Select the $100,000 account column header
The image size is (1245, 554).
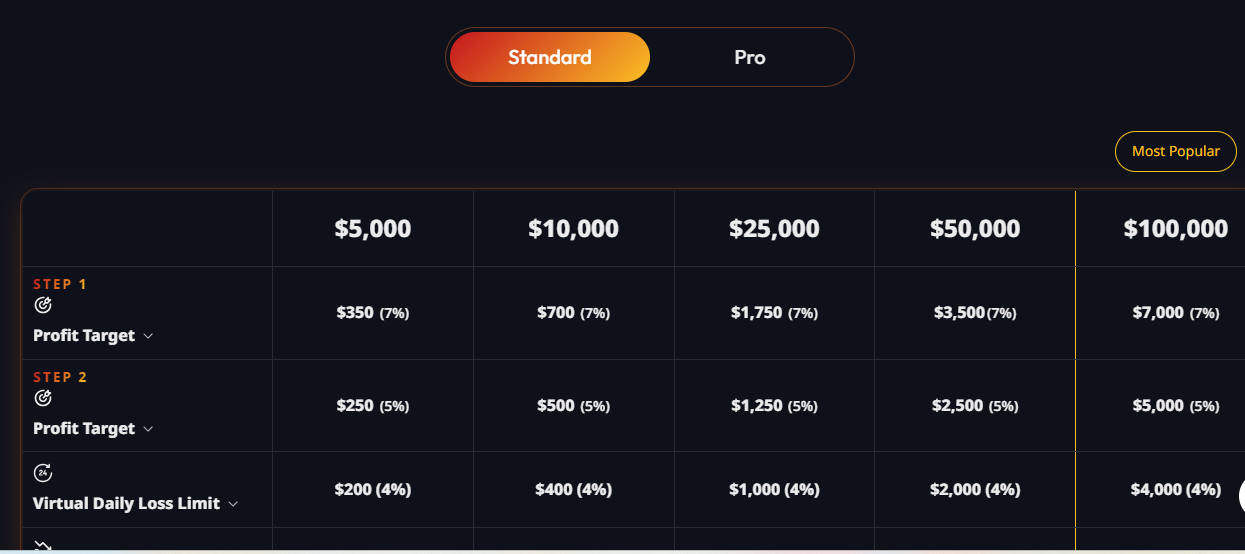[1175, 229]
